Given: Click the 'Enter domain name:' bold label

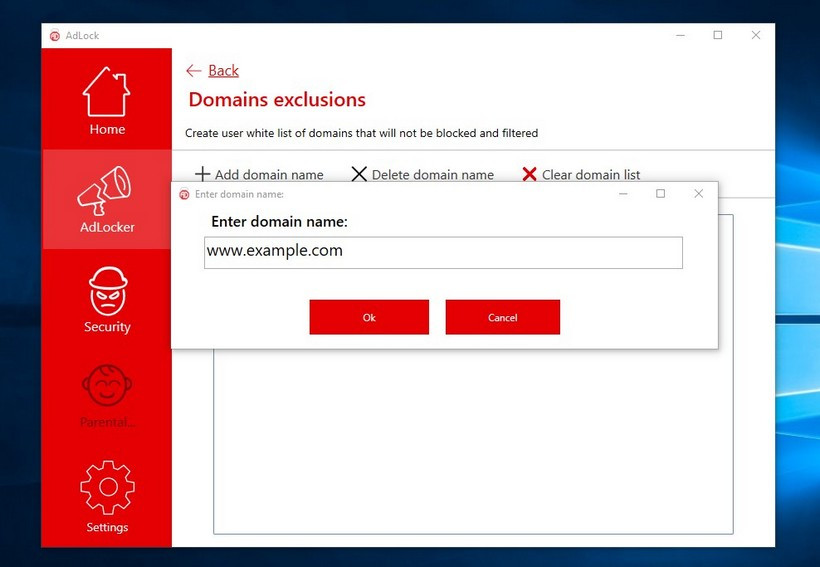Looking at the screenshot, I should pos(279,222).
